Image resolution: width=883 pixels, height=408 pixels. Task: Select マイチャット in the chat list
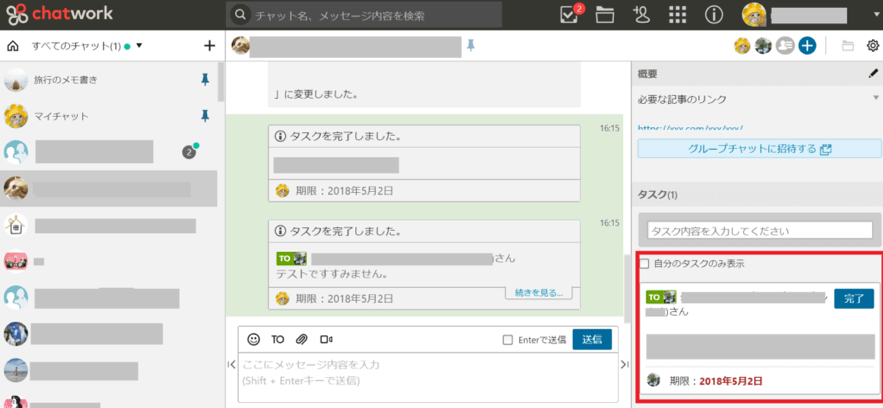[60, 116]
